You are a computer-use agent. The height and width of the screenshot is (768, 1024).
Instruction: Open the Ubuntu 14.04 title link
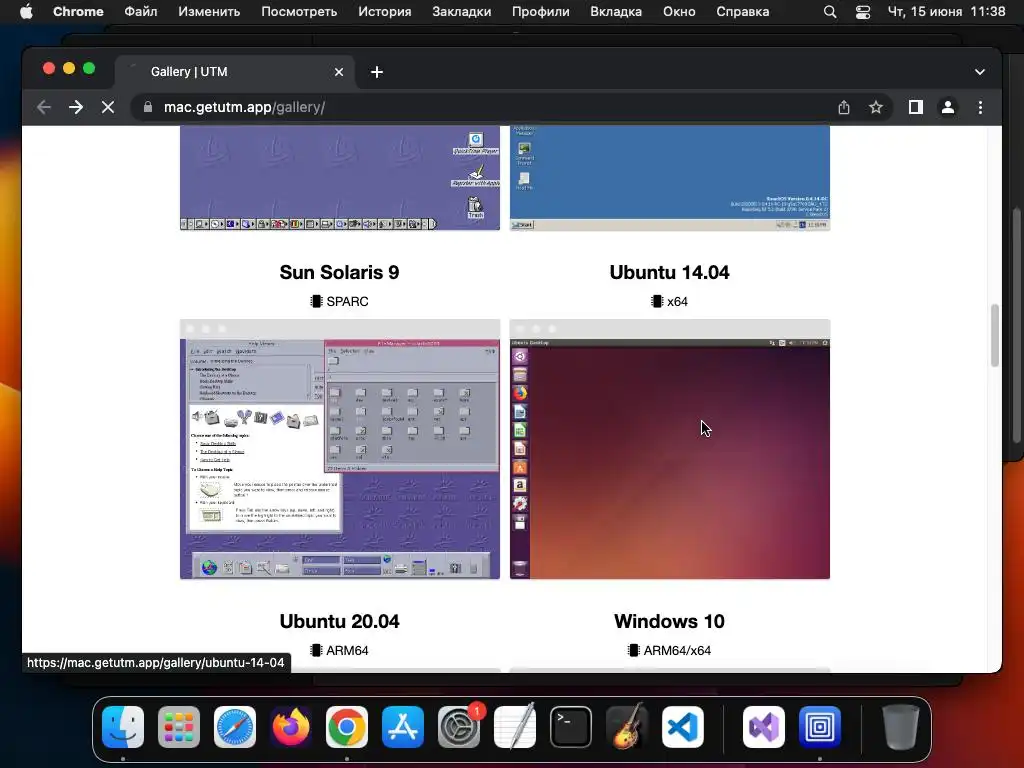[x=669, y=272]
